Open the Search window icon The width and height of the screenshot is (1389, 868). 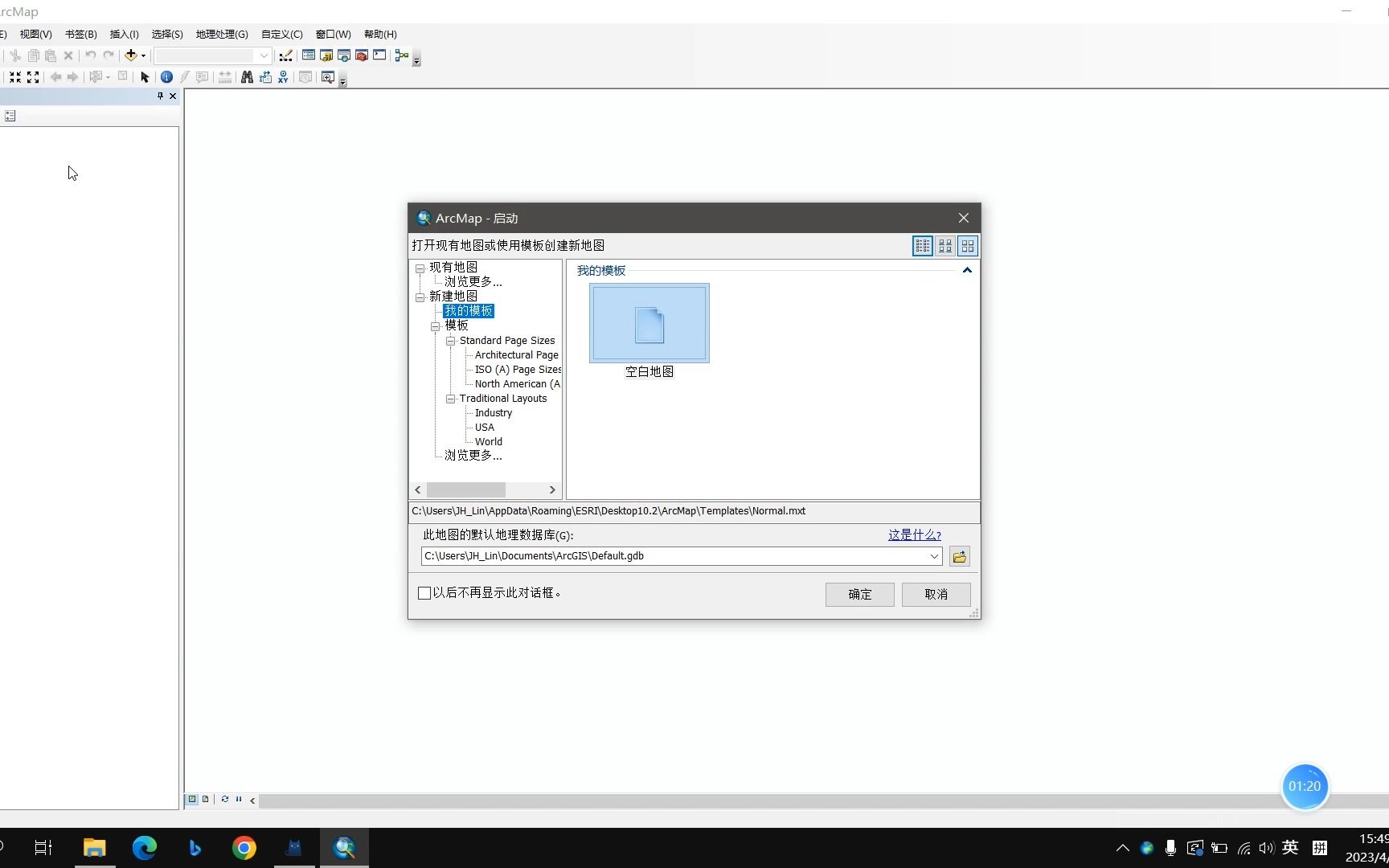(x=344, y=55)
